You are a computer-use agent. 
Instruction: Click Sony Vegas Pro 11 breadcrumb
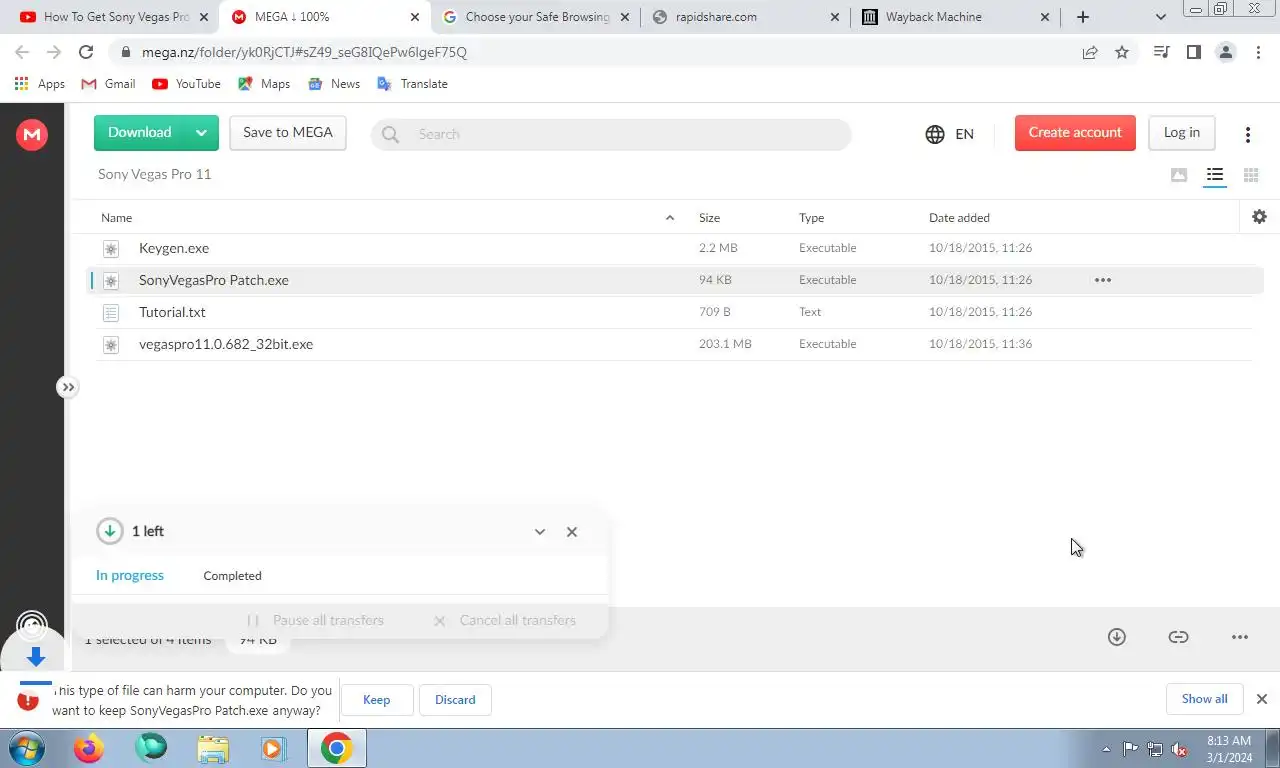click(154, 174)
